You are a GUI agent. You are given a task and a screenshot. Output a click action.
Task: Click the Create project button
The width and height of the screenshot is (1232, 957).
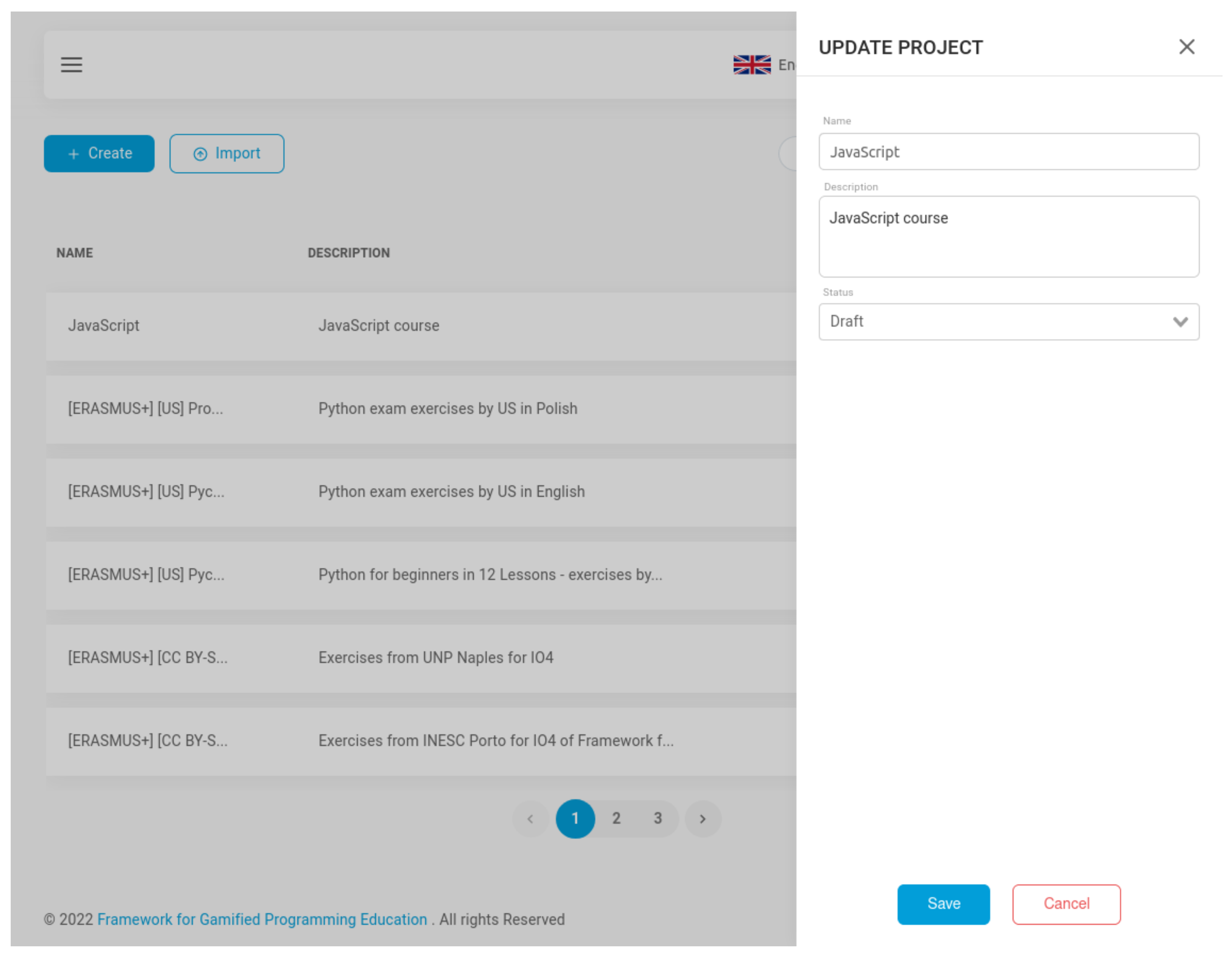99,154
